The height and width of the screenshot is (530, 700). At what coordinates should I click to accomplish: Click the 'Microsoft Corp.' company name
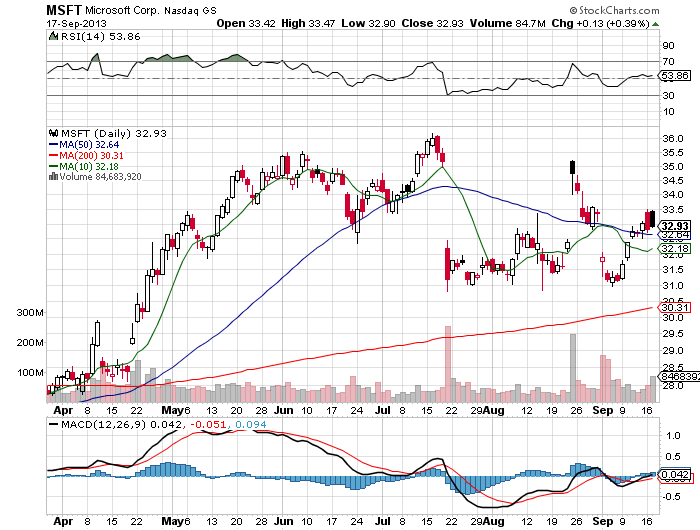tap(121, 10)
